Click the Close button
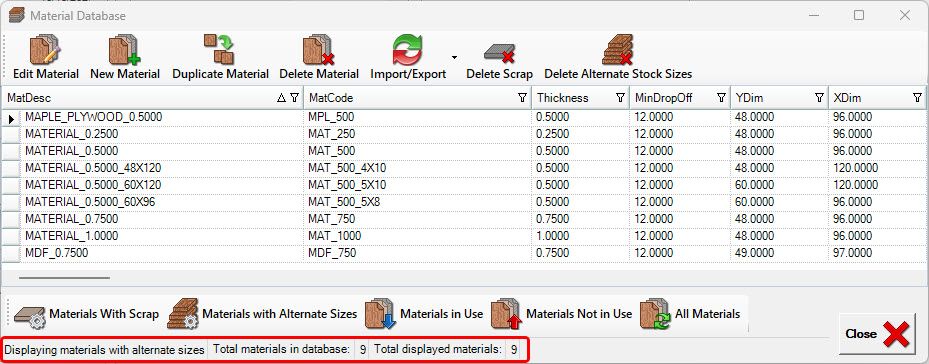Image resolution: width=929 pixels, height=364 pixels. [x=877, y=334]
